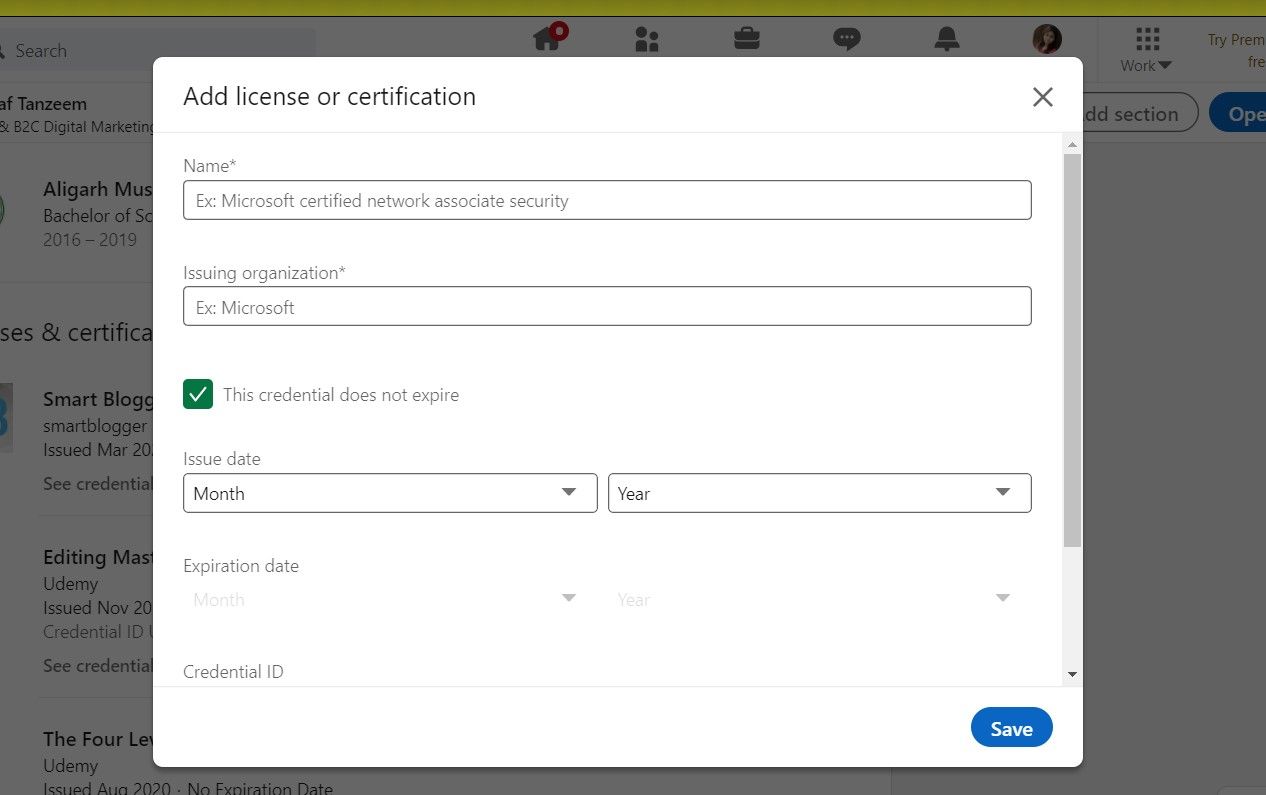Click the 2016 – 2019 education dates
1266x795 pixels.
(x=90, y=240)
